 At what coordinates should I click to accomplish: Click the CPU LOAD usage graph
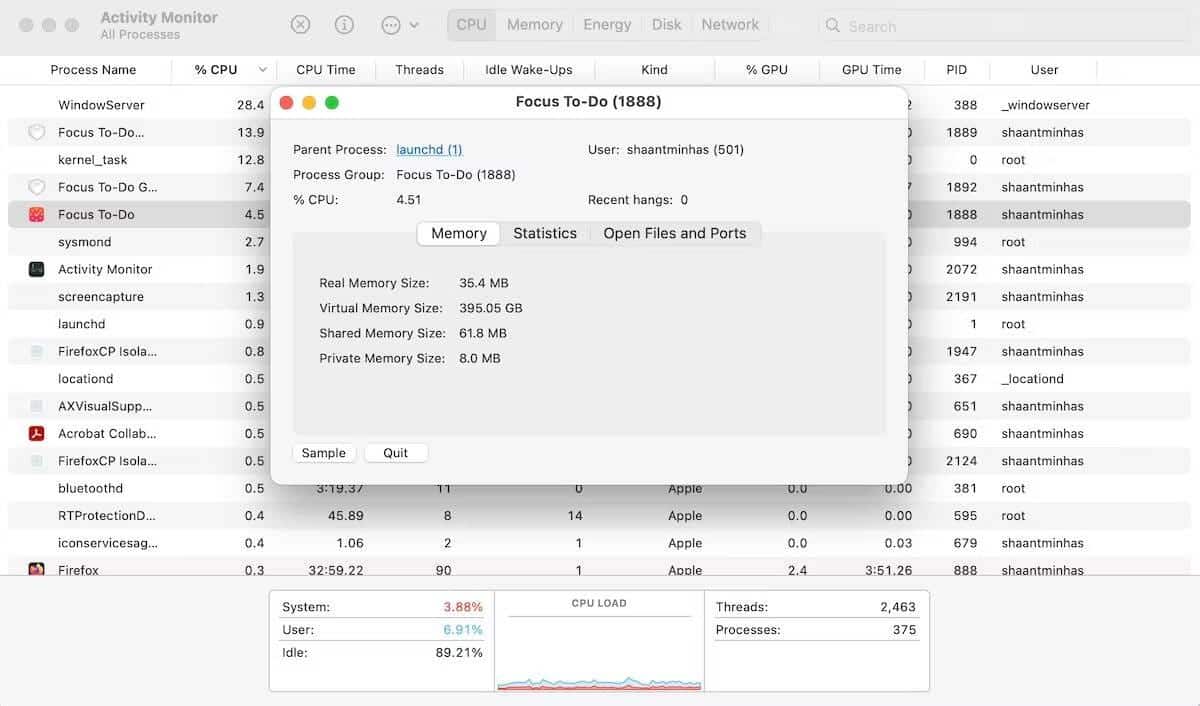(598, 645)
